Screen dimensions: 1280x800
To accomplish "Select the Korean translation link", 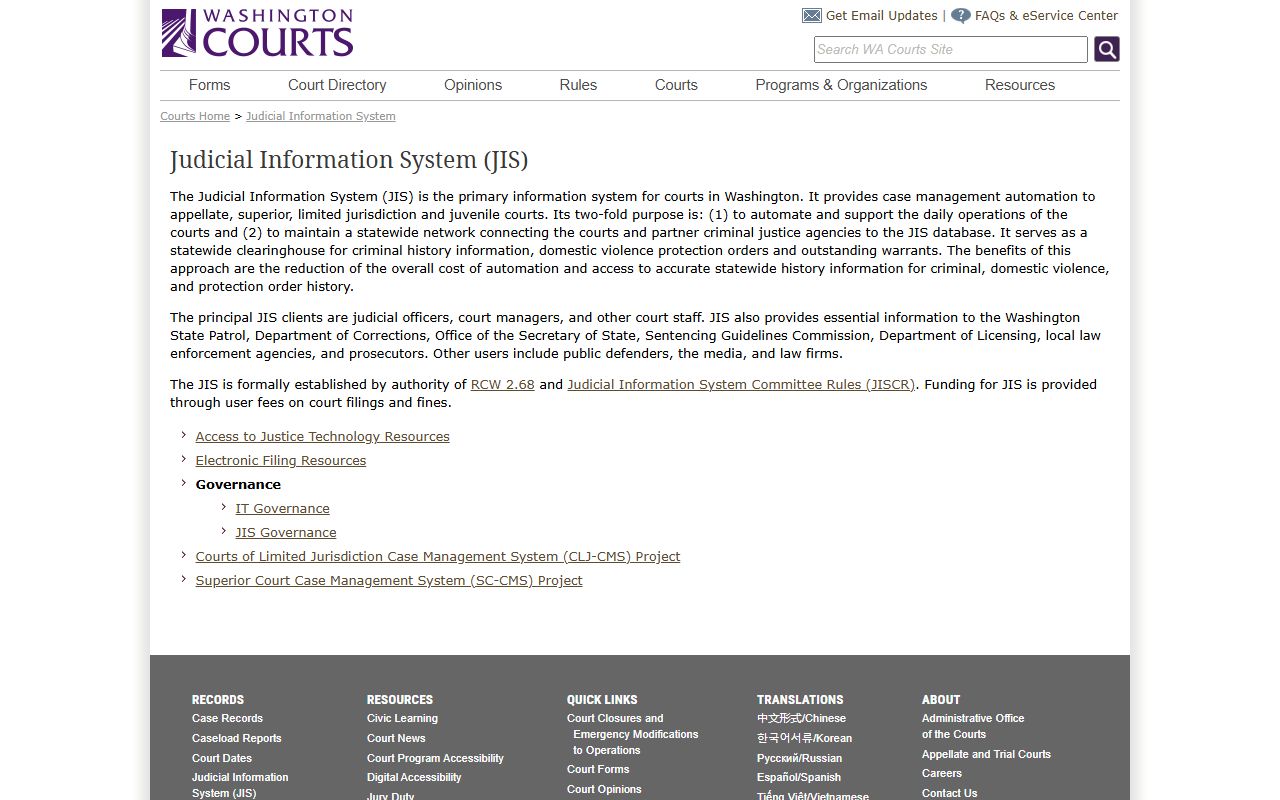I will (x=805, y=738).
